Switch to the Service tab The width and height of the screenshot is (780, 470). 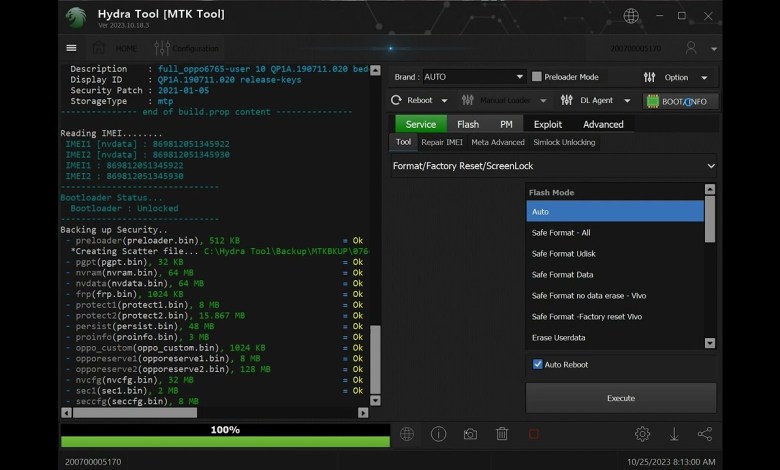coord(421,124)
